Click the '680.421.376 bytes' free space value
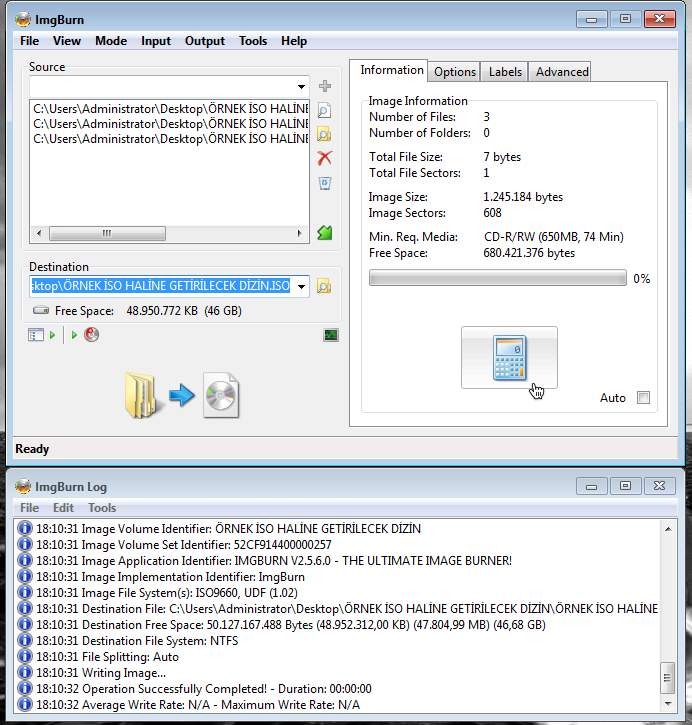The image size is (692, 725). 529,253
